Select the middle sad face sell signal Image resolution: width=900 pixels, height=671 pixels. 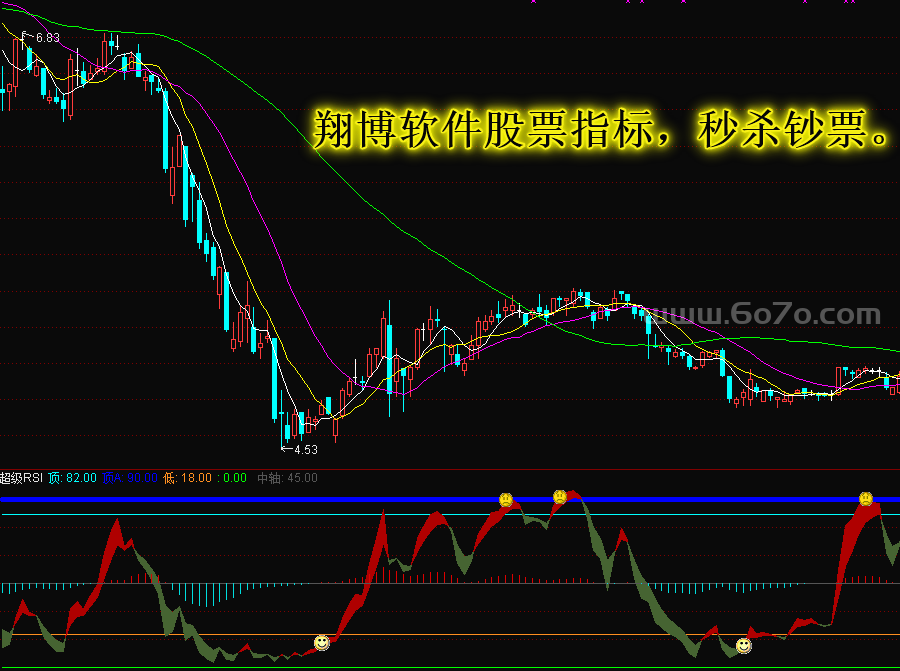(x=560, y=496)
